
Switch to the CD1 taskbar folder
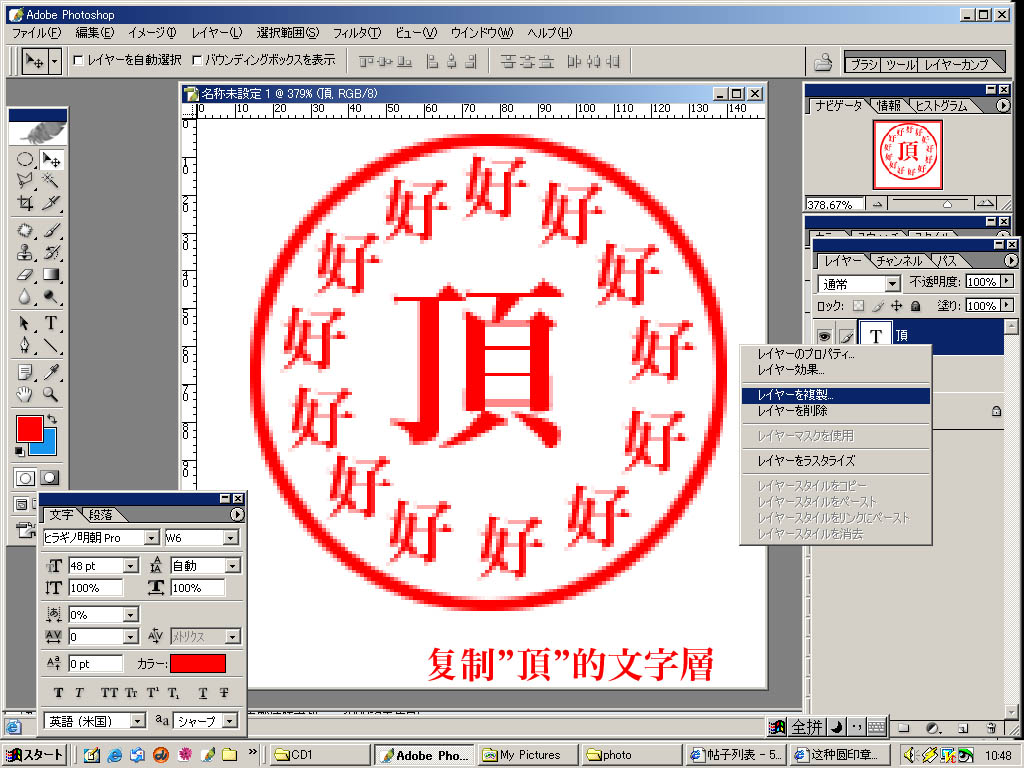pos(319,755)
